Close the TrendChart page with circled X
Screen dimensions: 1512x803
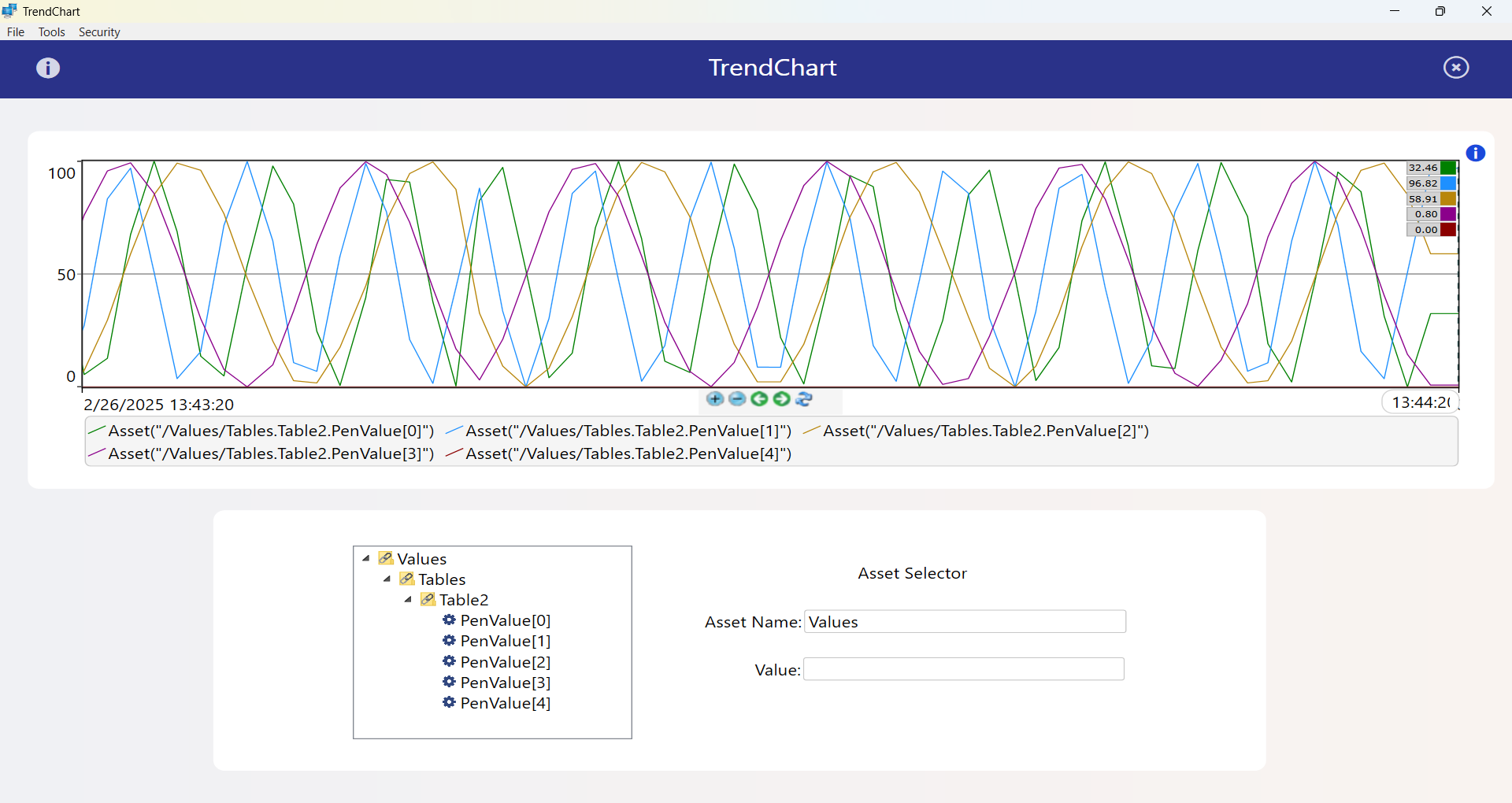(x=1455, y=68)
